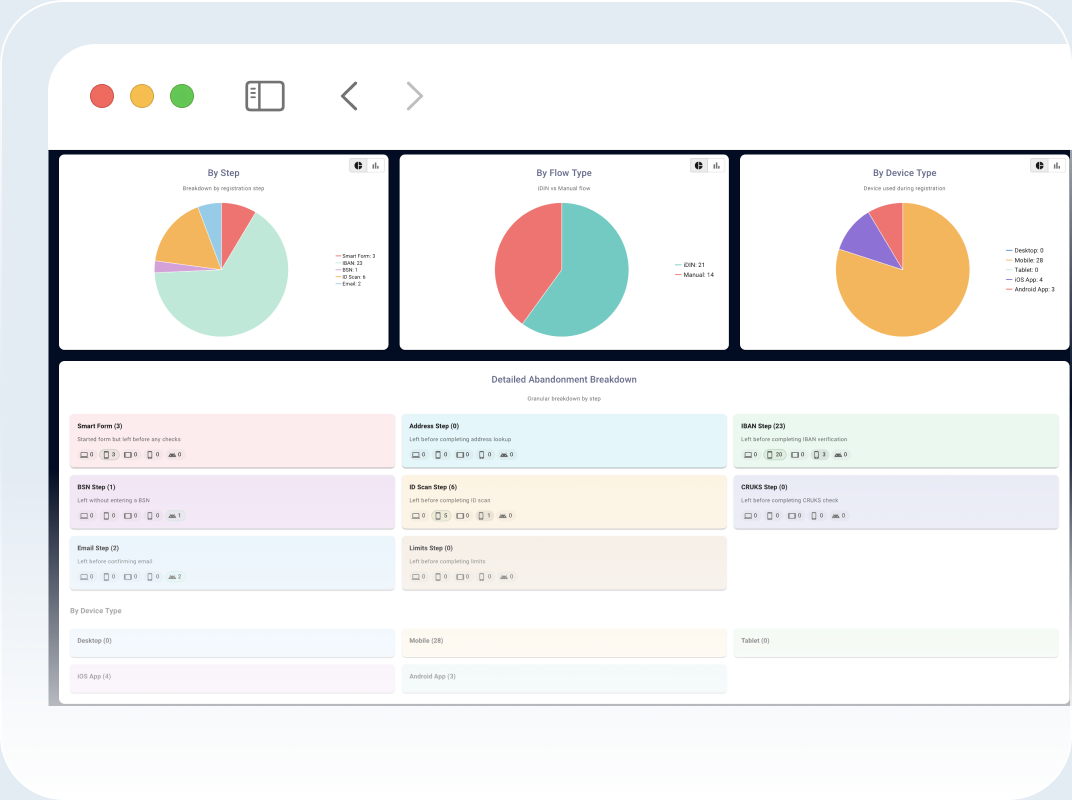Click the Android chip in Limits Step card
Viewport: 1072px width, 800px height.
click(507, 576)
